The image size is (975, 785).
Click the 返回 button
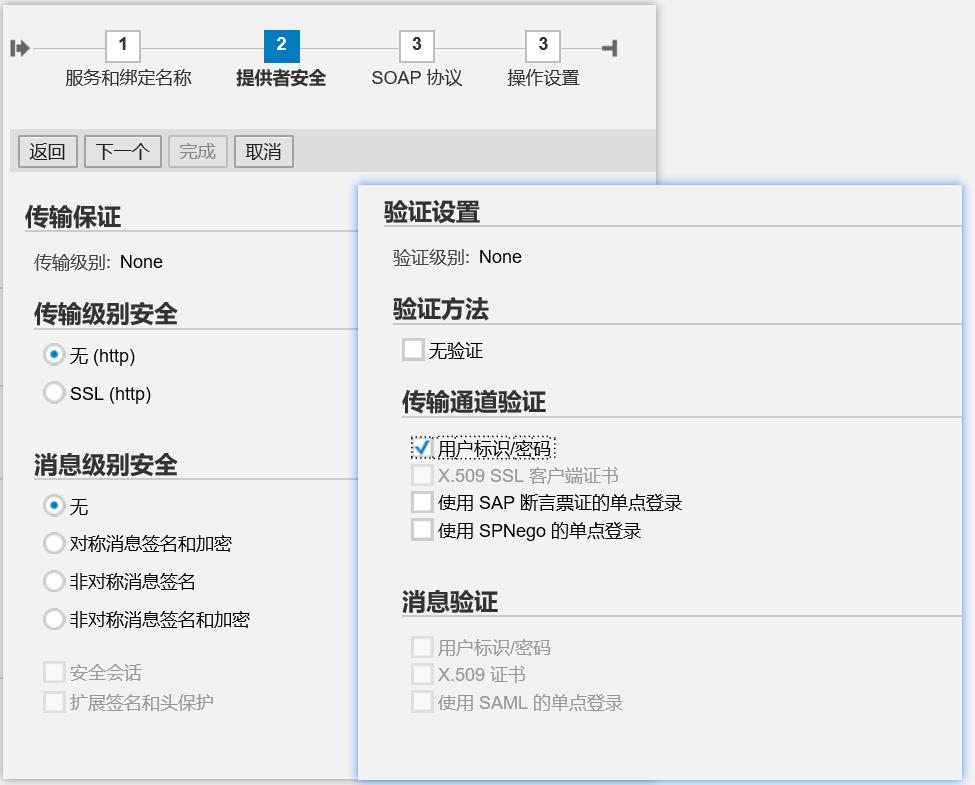pos(47,151)
